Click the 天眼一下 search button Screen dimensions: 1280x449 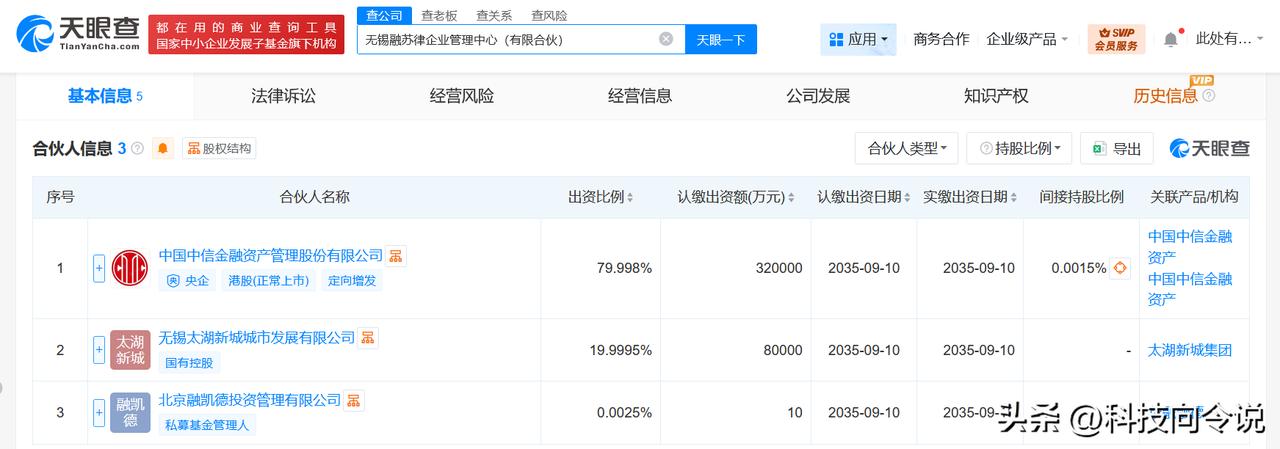pyautogui.click(x=721, y=39)
